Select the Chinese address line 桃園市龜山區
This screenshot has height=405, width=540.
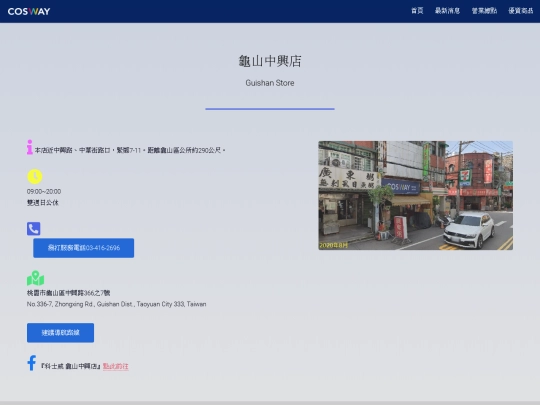(x=69, y=293)
